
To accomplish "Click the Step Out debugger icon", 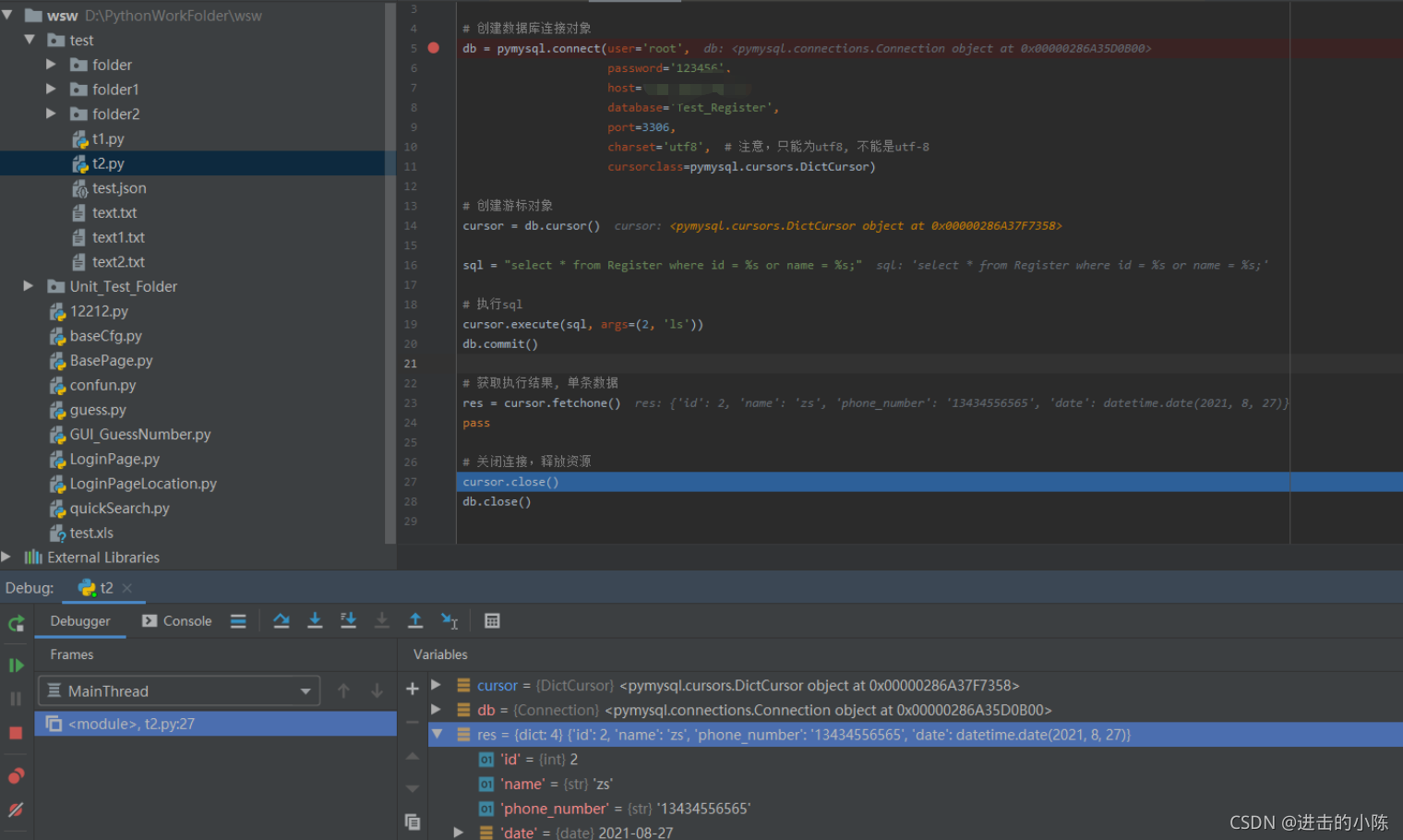I will pyautogui.click(x=415, y=620).
